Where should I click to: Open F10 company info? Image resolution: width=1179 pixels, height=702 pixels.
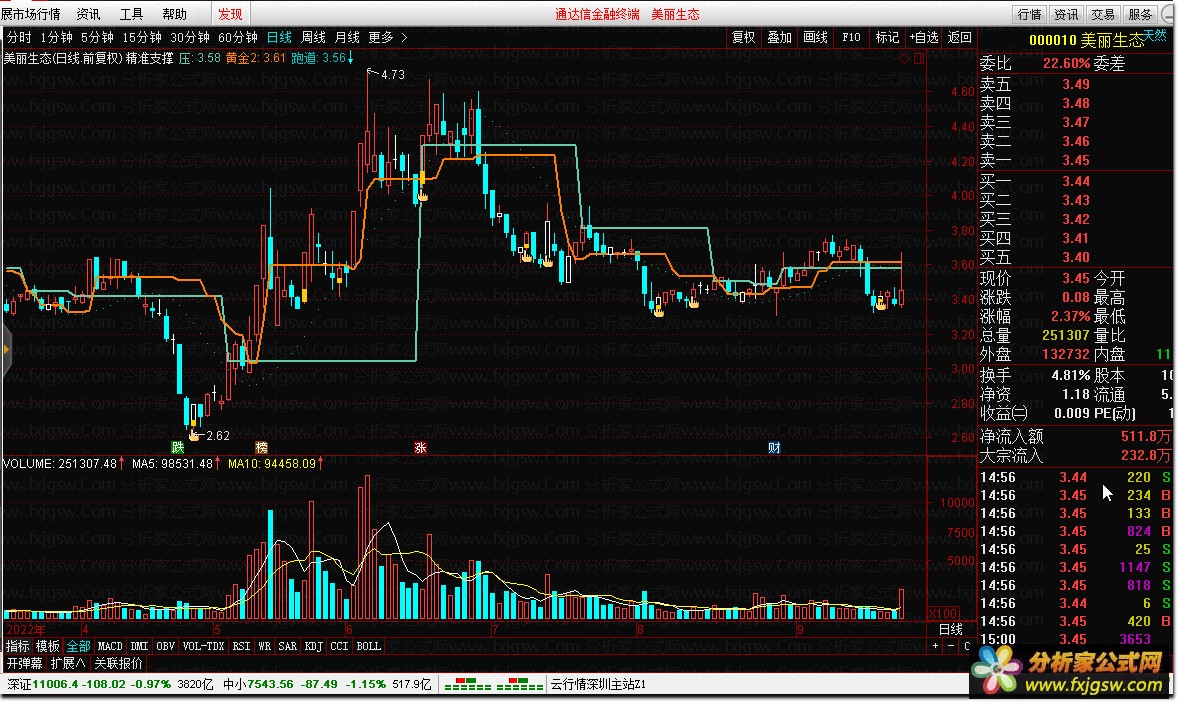point(851,37)
